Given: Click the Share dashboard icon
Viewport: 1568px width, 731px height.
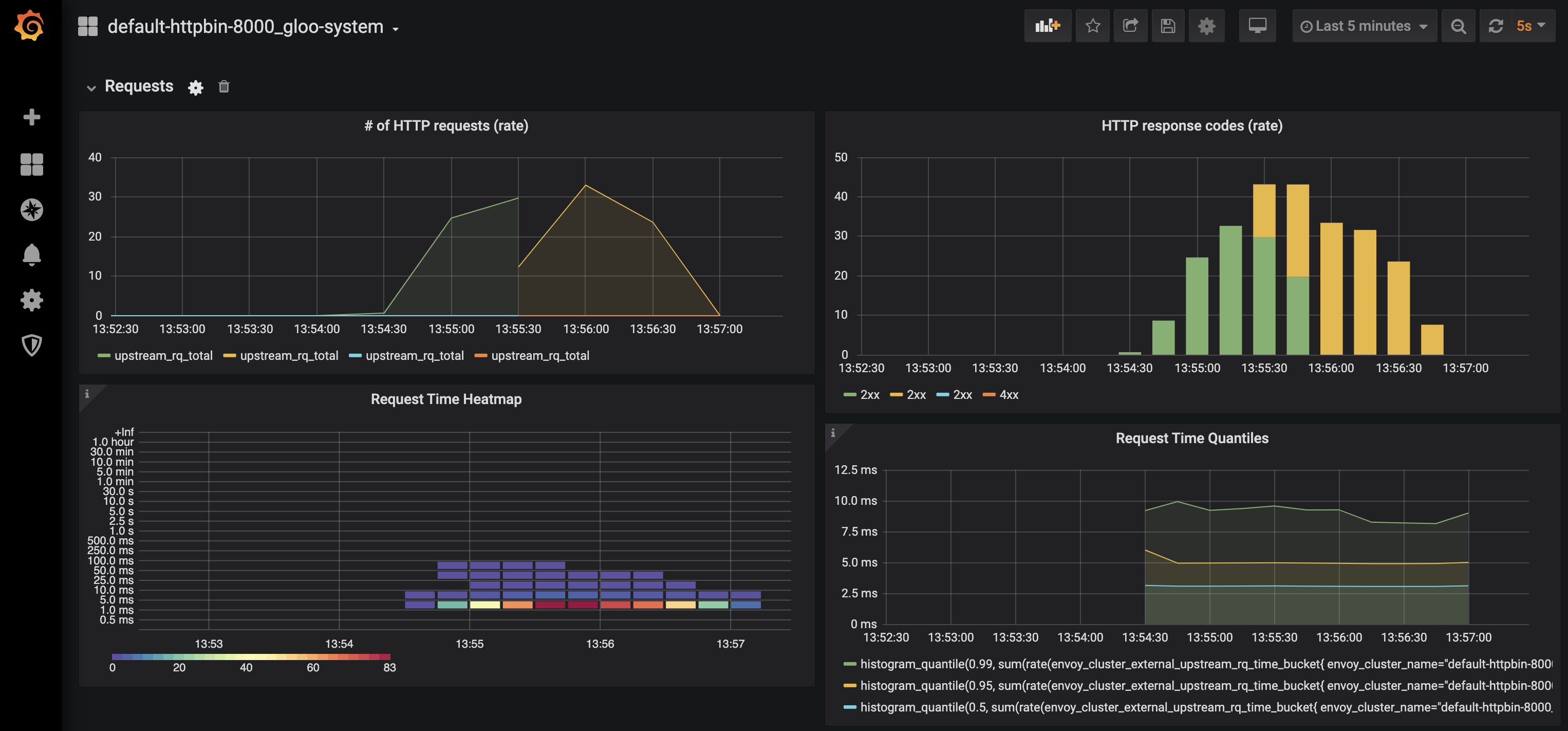Looking at the screenshot, I should point(1130,26).
